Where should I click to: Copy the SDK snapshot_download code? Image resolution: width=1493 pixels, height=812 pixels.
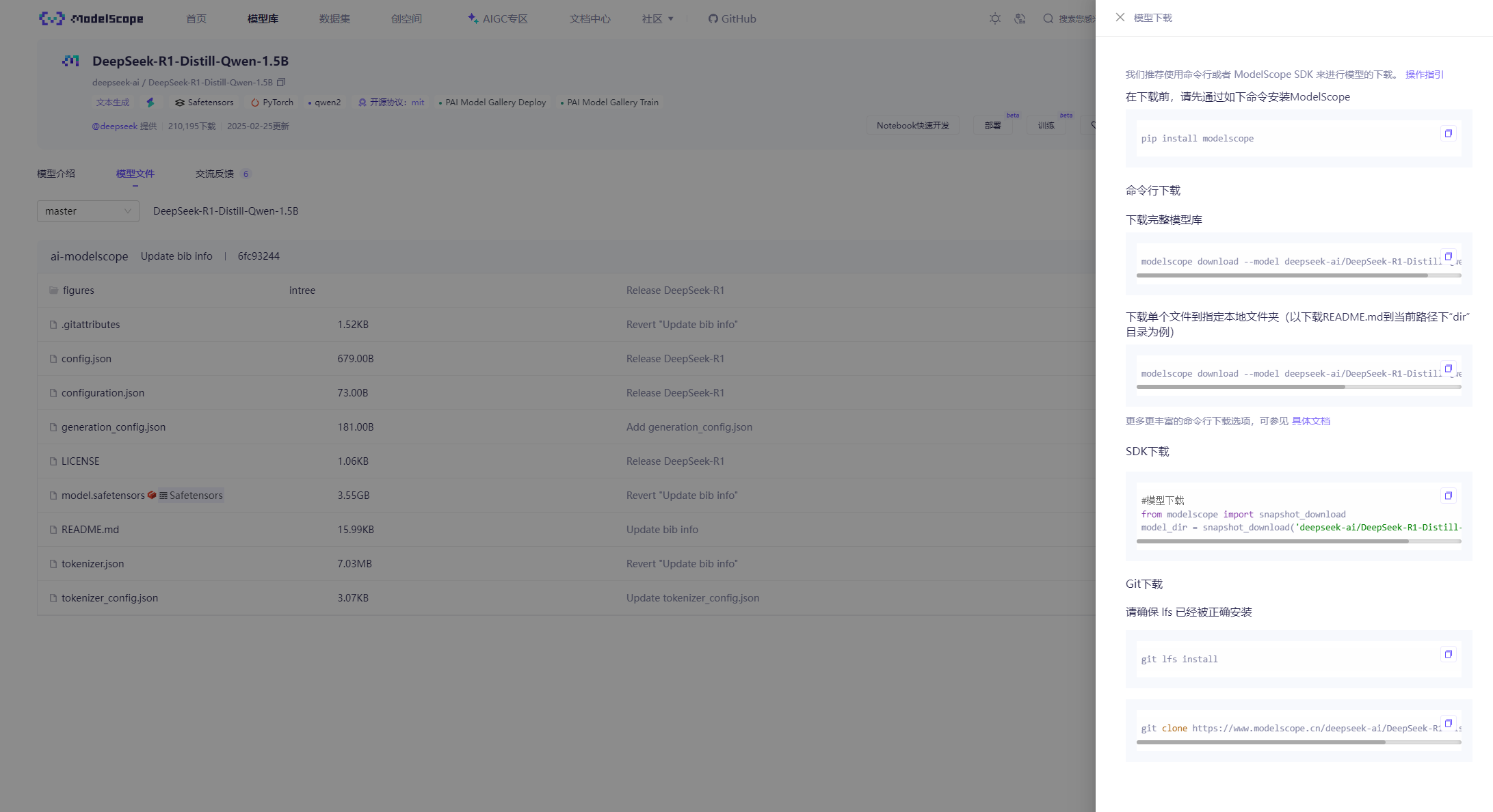coord(1447,496)
